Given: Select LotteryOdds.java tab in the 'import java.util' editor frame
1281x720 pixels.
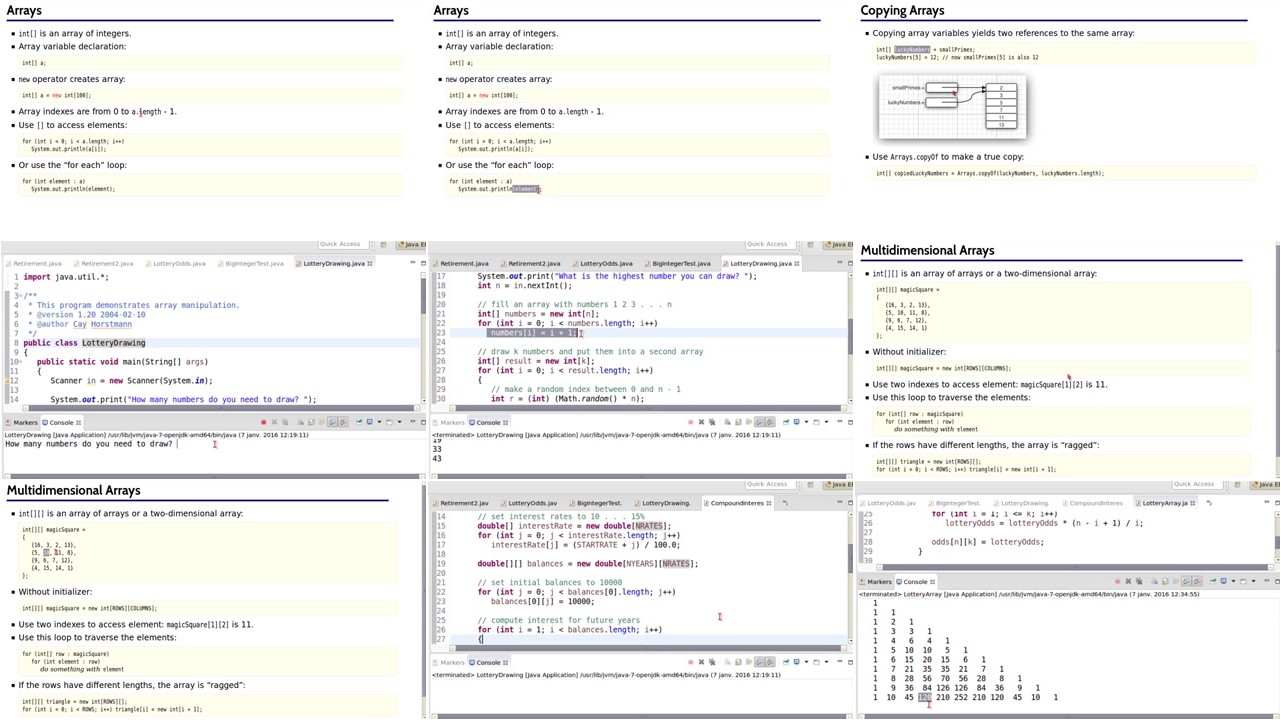Looking at the screenshot, I should [x=178, y=263].
